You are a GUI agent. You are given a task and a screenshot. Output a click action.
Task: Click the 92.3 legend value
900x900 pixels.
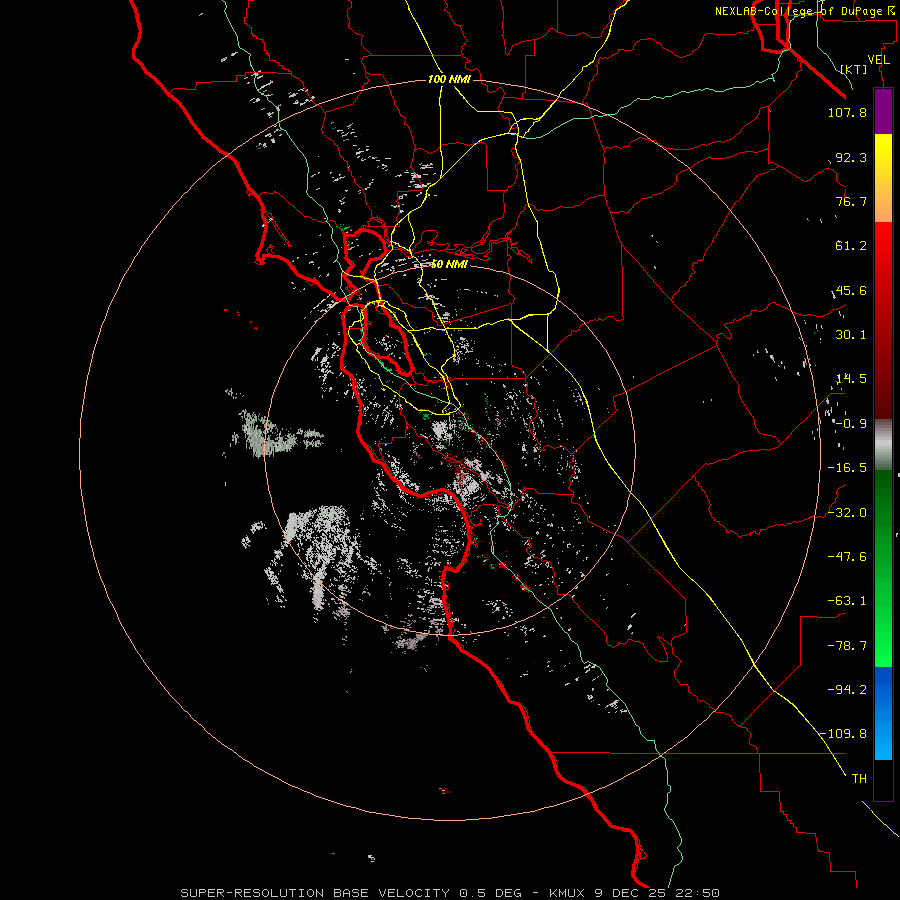851,157
